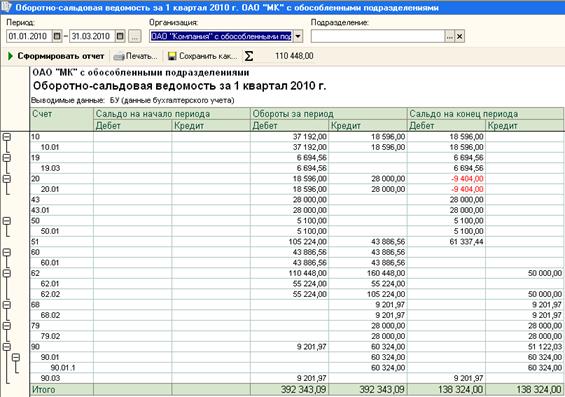Screen dimensions: 565x397
Task: Select account cell 19.03
Action: [62, 168]
